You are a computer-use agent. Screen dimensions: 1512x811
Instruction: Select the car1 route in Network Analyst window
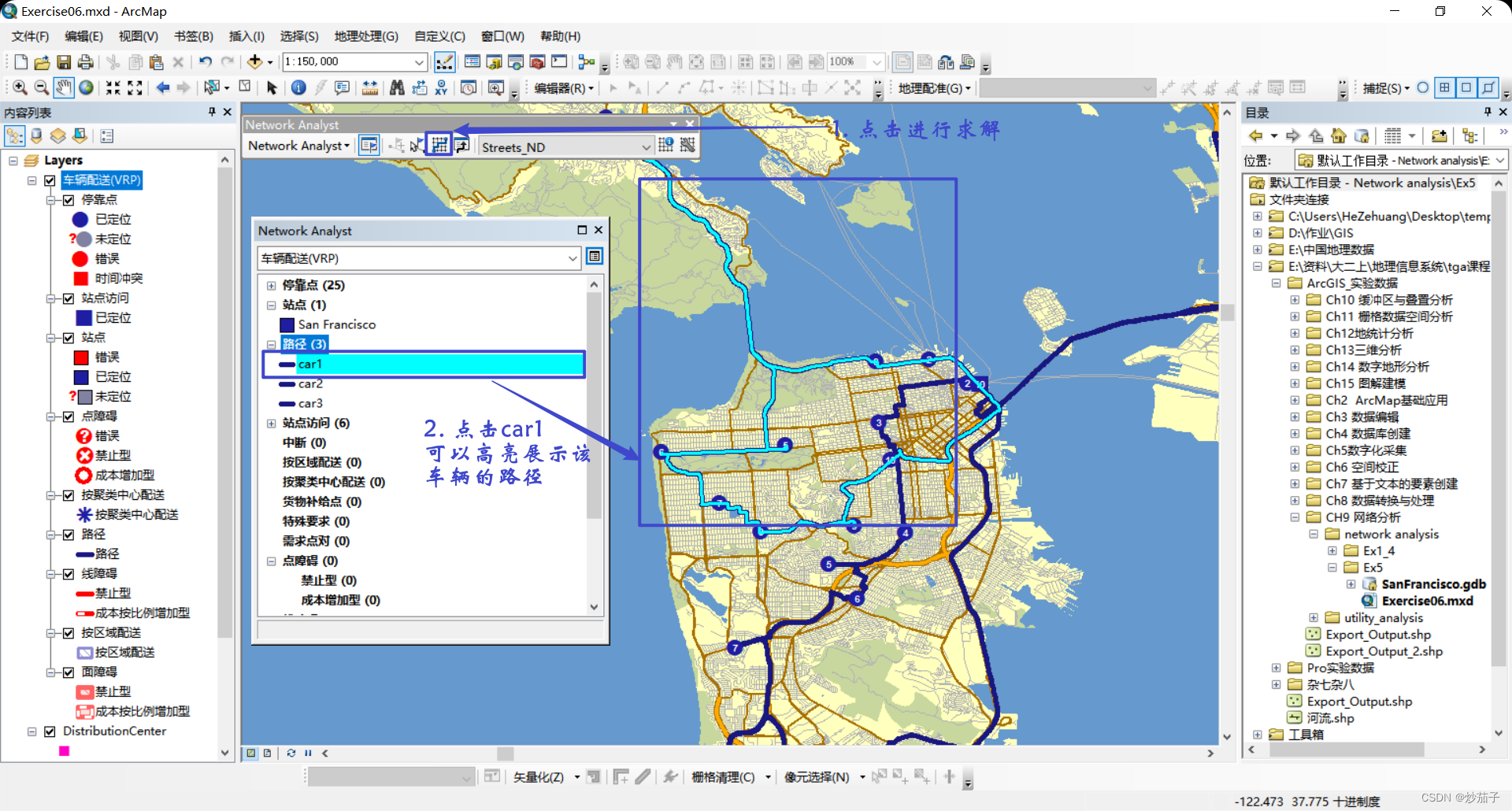click(310, 364)
